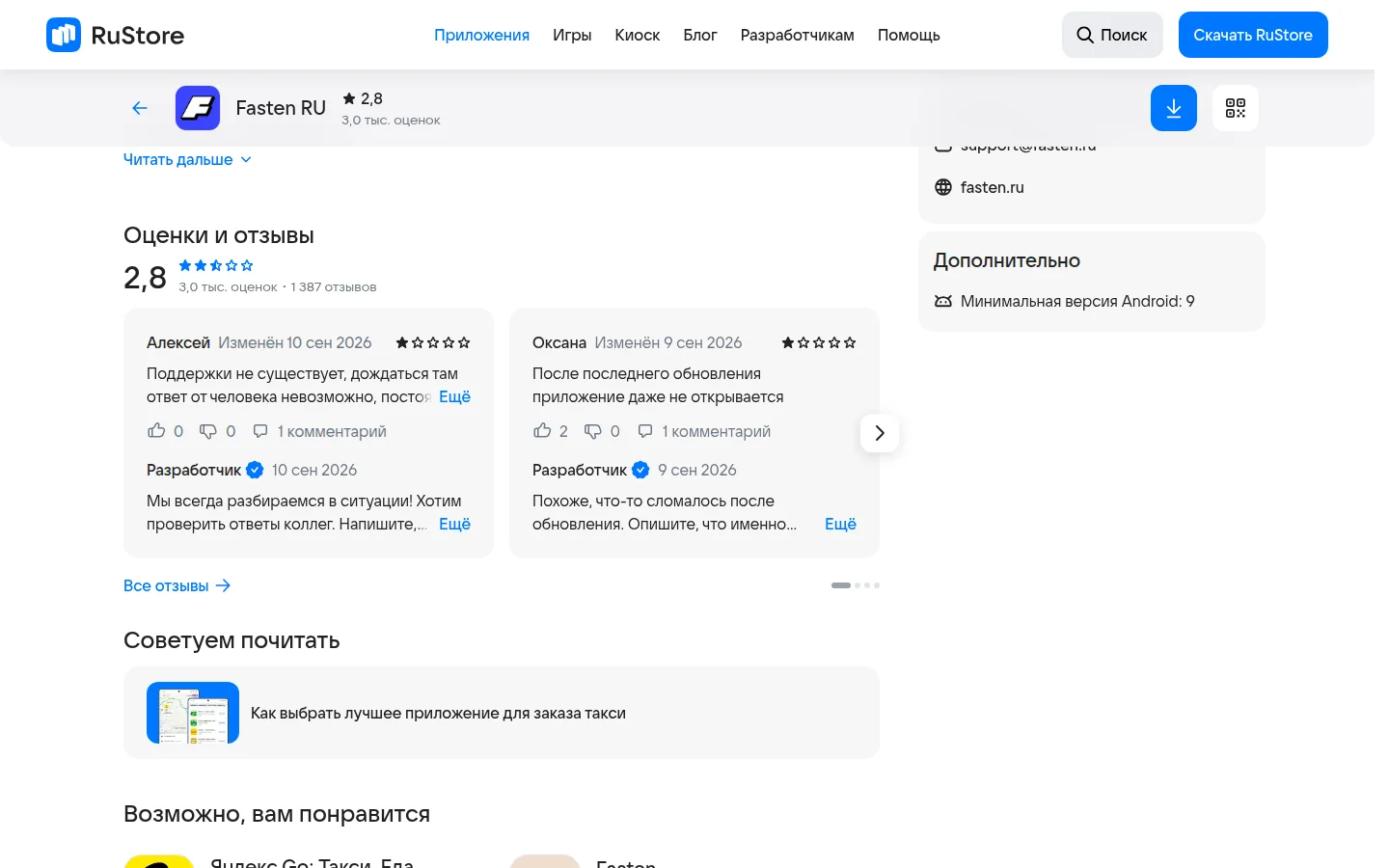Click the star rating icon in the sticky header

pos(349,98)
